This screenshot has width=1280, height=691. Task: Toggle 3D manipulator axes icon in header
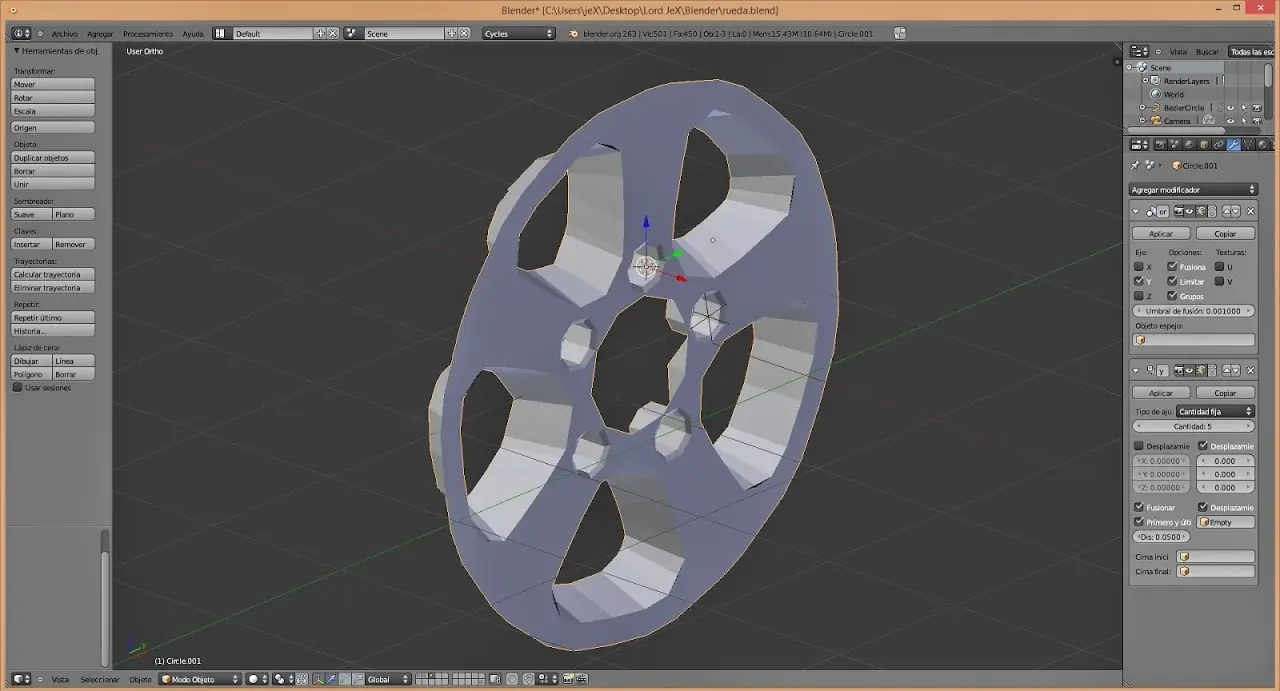tap(318, 679)
